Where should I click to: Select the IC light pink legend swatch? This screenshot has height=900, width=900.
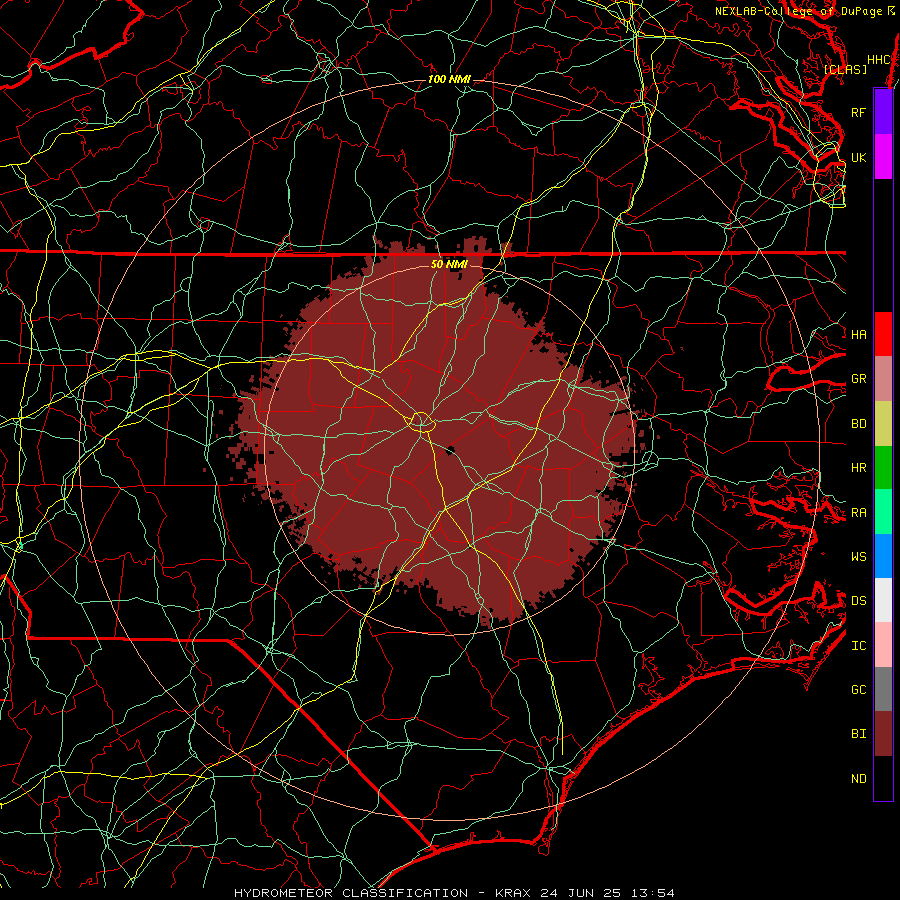[x=883, y=645]
